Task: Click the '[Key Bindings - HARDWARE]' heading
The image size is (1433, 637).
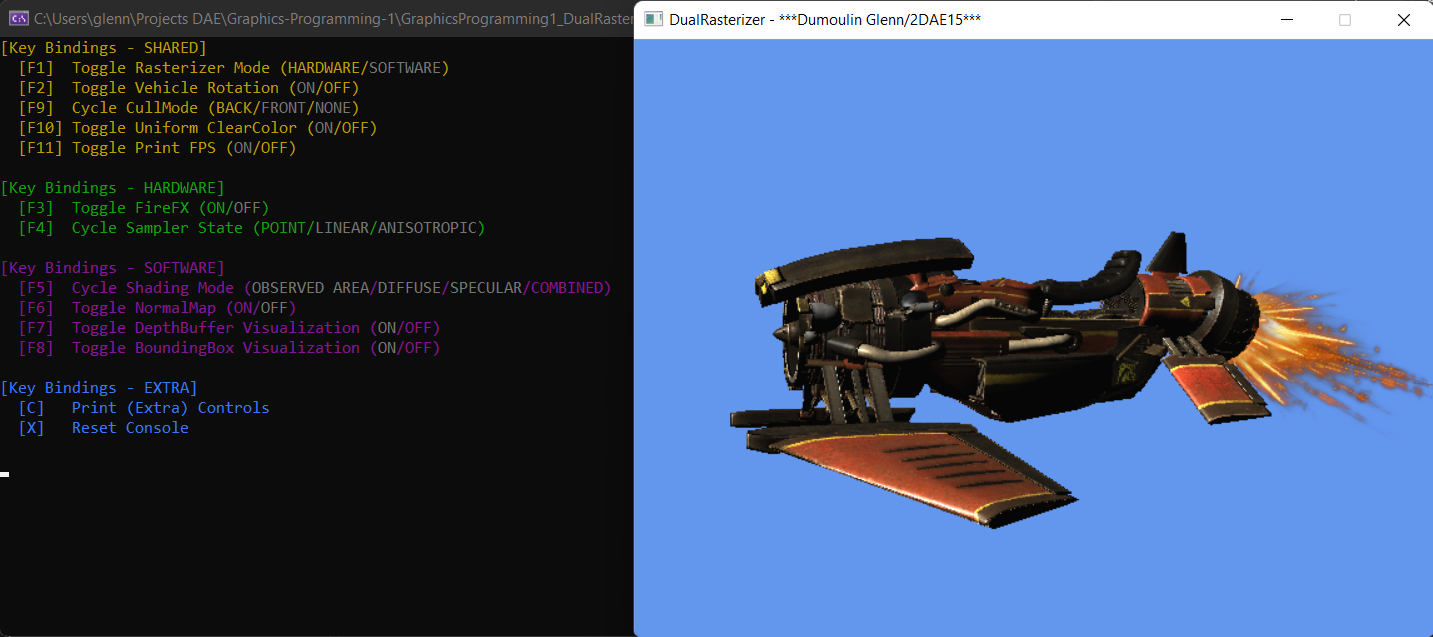Action: click(113, 188)
